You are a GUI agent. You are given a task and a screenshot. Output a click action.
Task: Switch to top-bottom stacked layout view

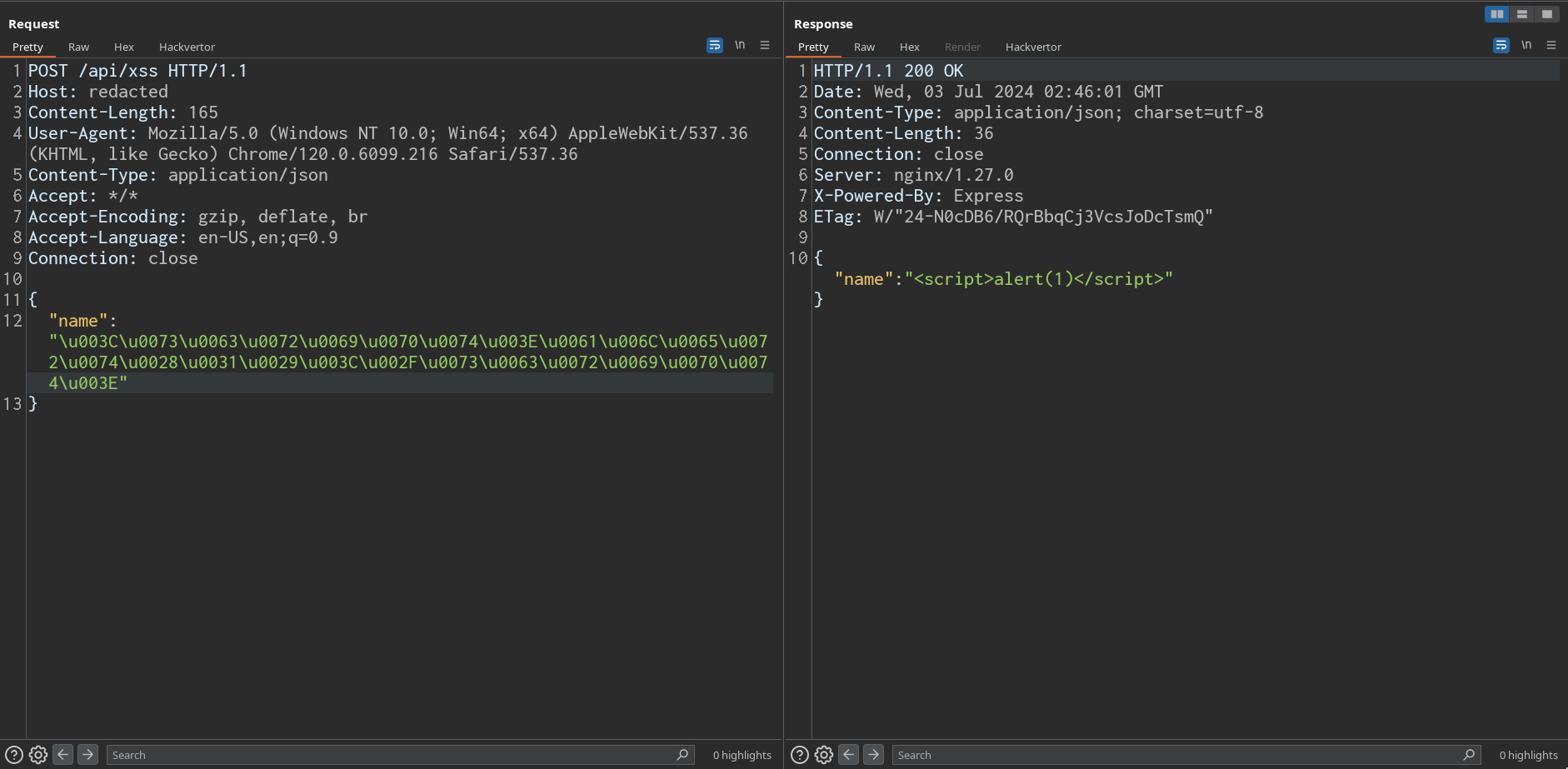click(1522, 14)
